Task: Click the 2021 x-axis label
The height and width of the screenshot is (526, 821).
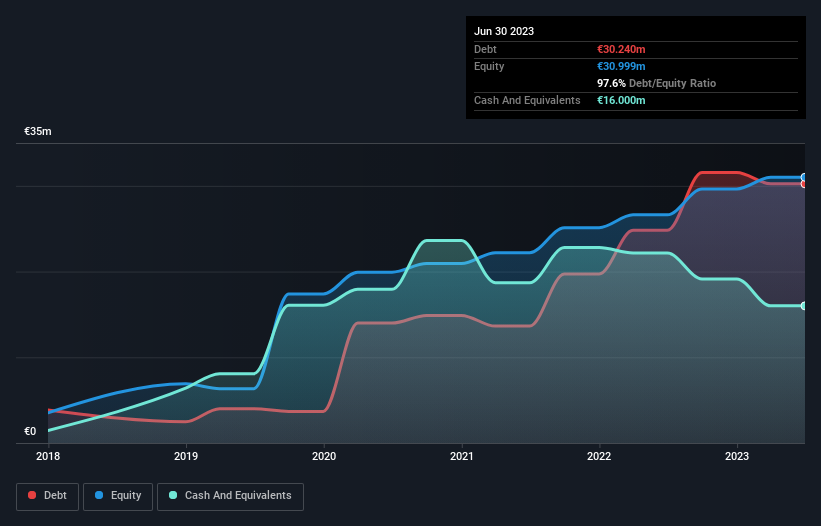Action: pyautogui.click(x=462, y=456)
